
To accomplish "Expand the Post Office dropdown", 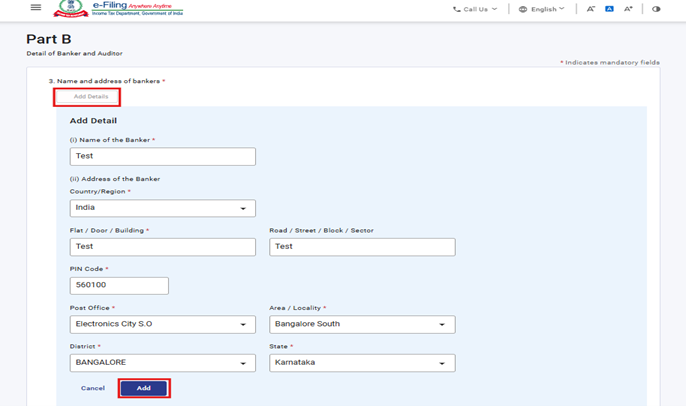I will click(x=162, y=324).
